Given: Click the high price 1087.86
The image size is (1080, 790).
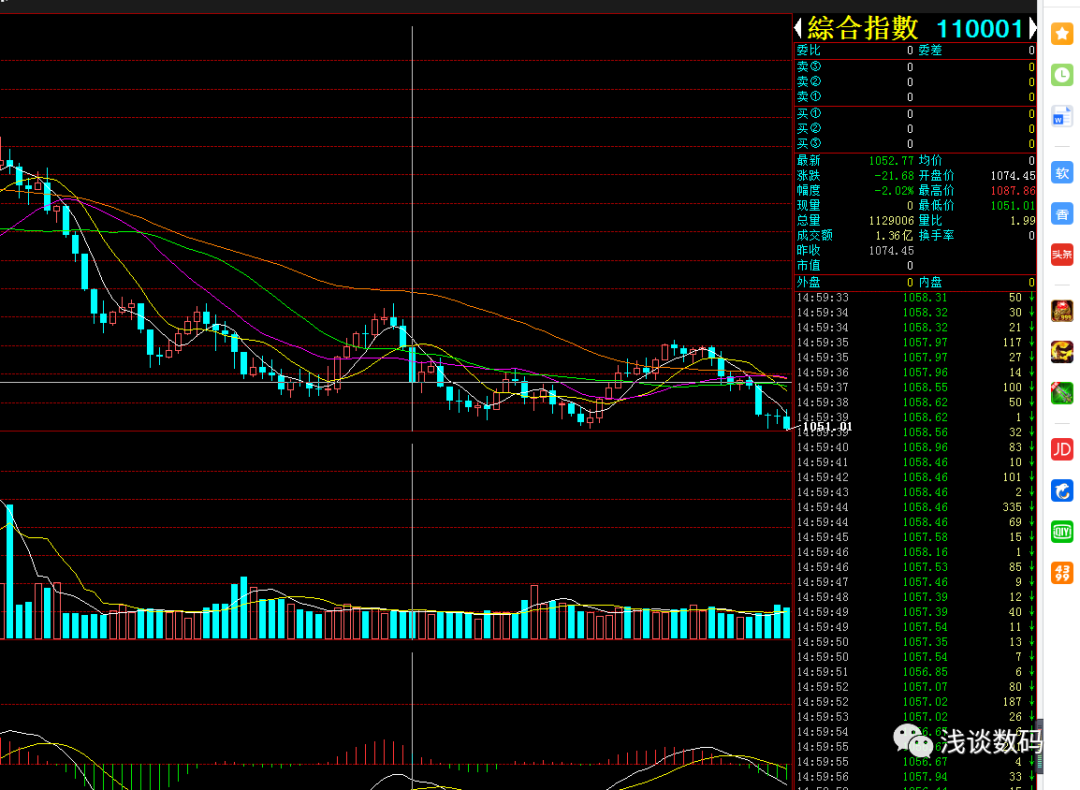Looking at the screenshot, I should (x=1012, y=191).
